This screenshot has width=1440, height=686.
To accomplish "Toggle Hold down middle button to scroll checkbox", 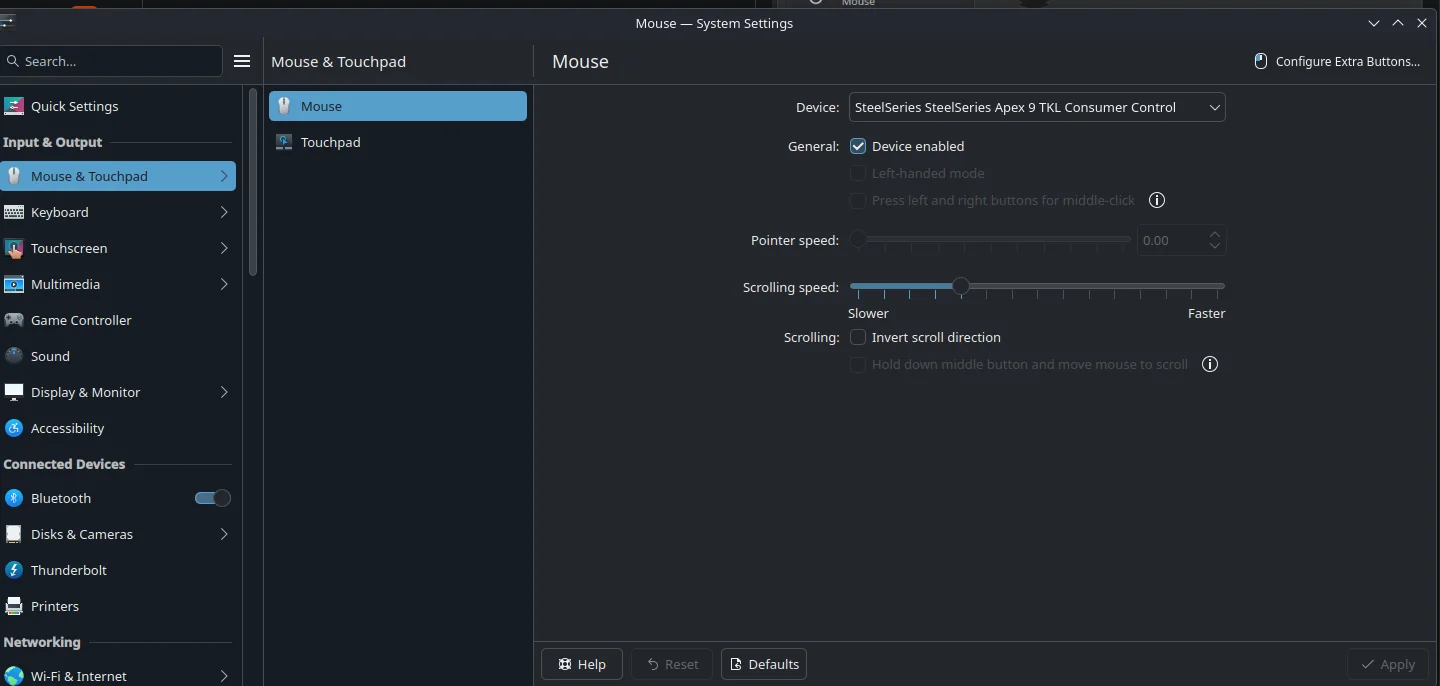I will tap(858, 364).
